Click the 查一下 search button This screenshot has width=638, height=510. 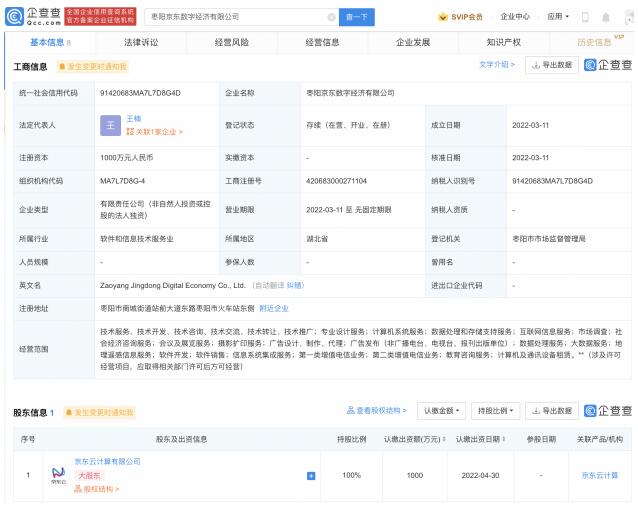pyautogui.click(x=357, y=17)
